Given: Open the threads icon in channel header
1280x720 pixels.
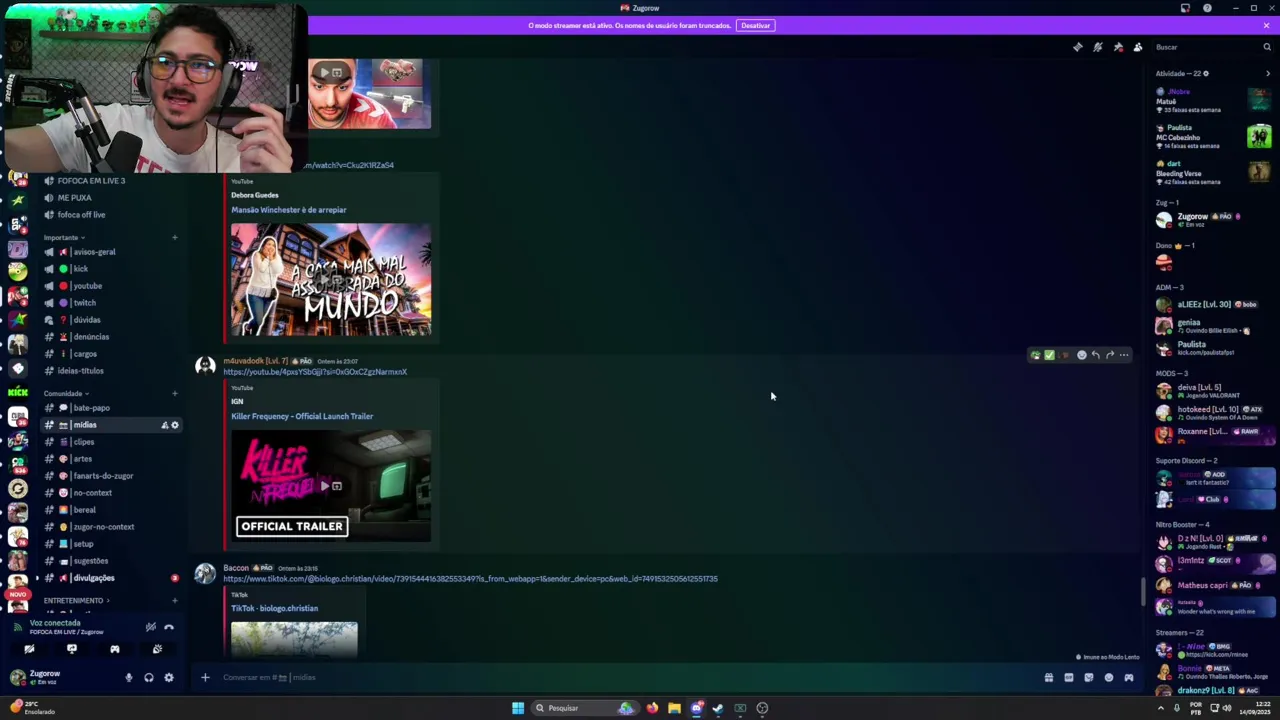Looking at the screenshot, I should pyautogui.click(x=1077, y=47).
